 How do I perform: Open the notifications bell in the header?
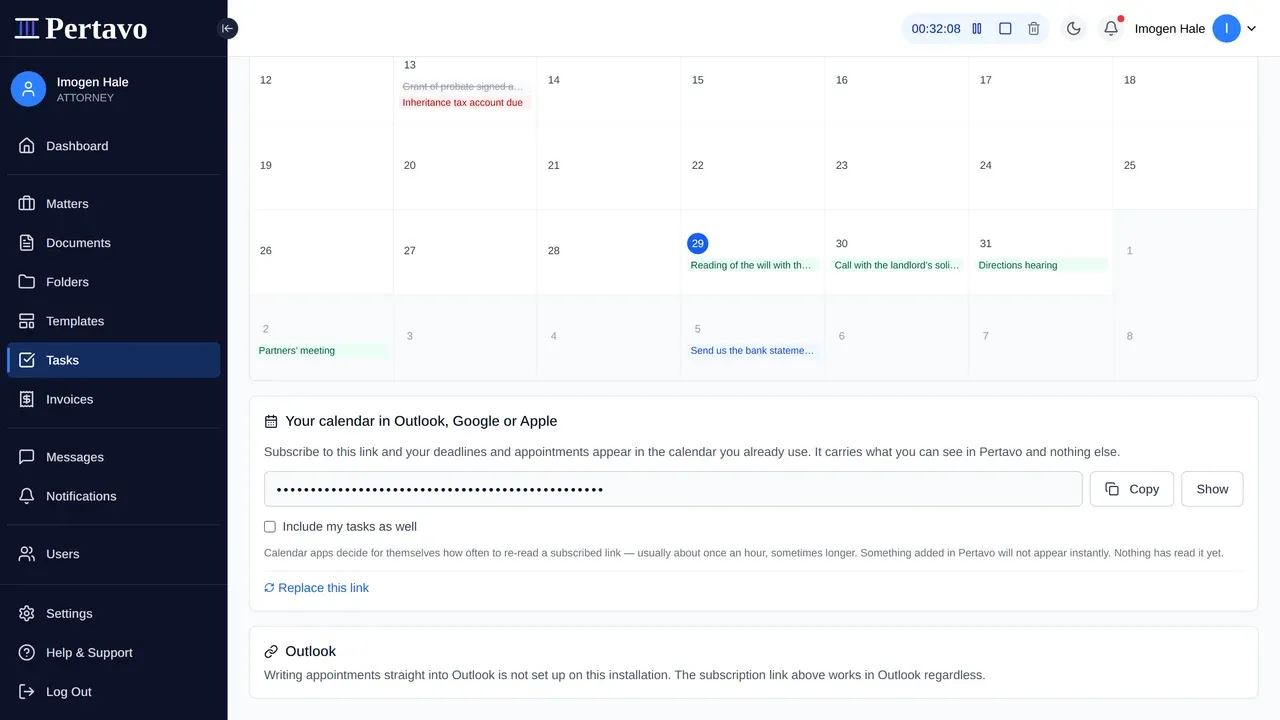pos(1111,29)
